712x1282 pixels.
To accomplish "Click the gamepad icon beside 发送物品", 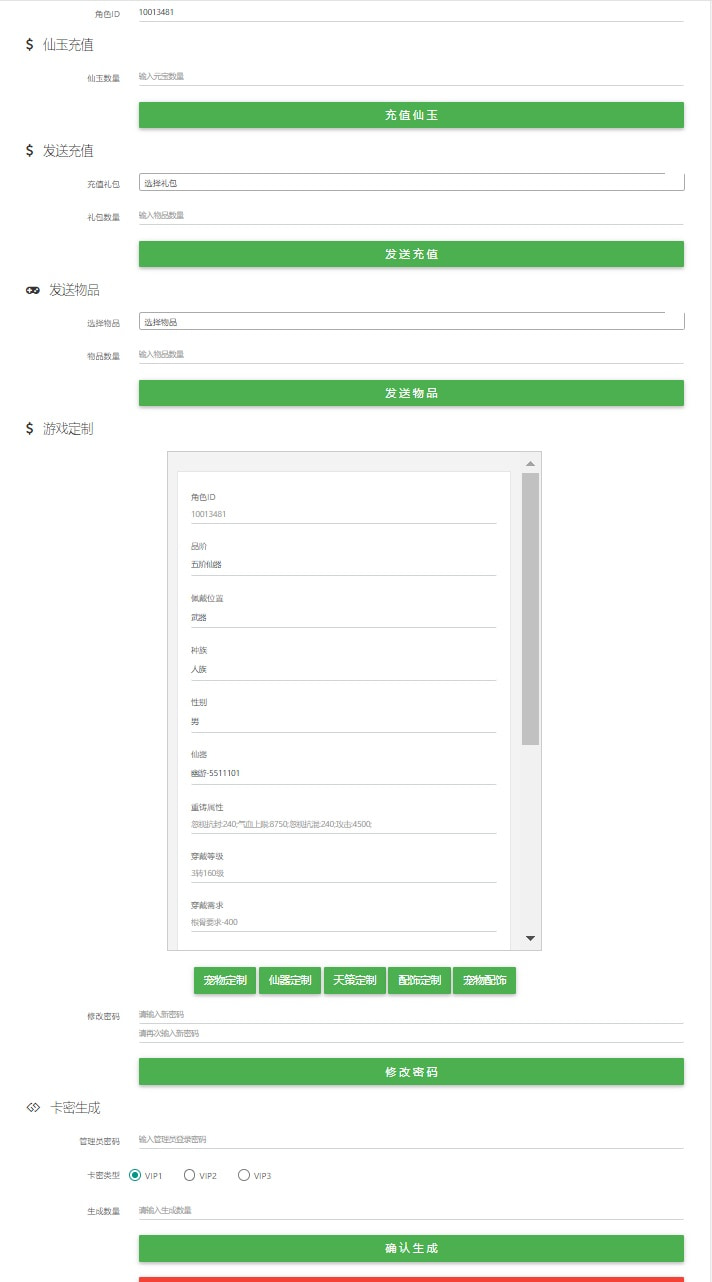I will tap(33, 290).
